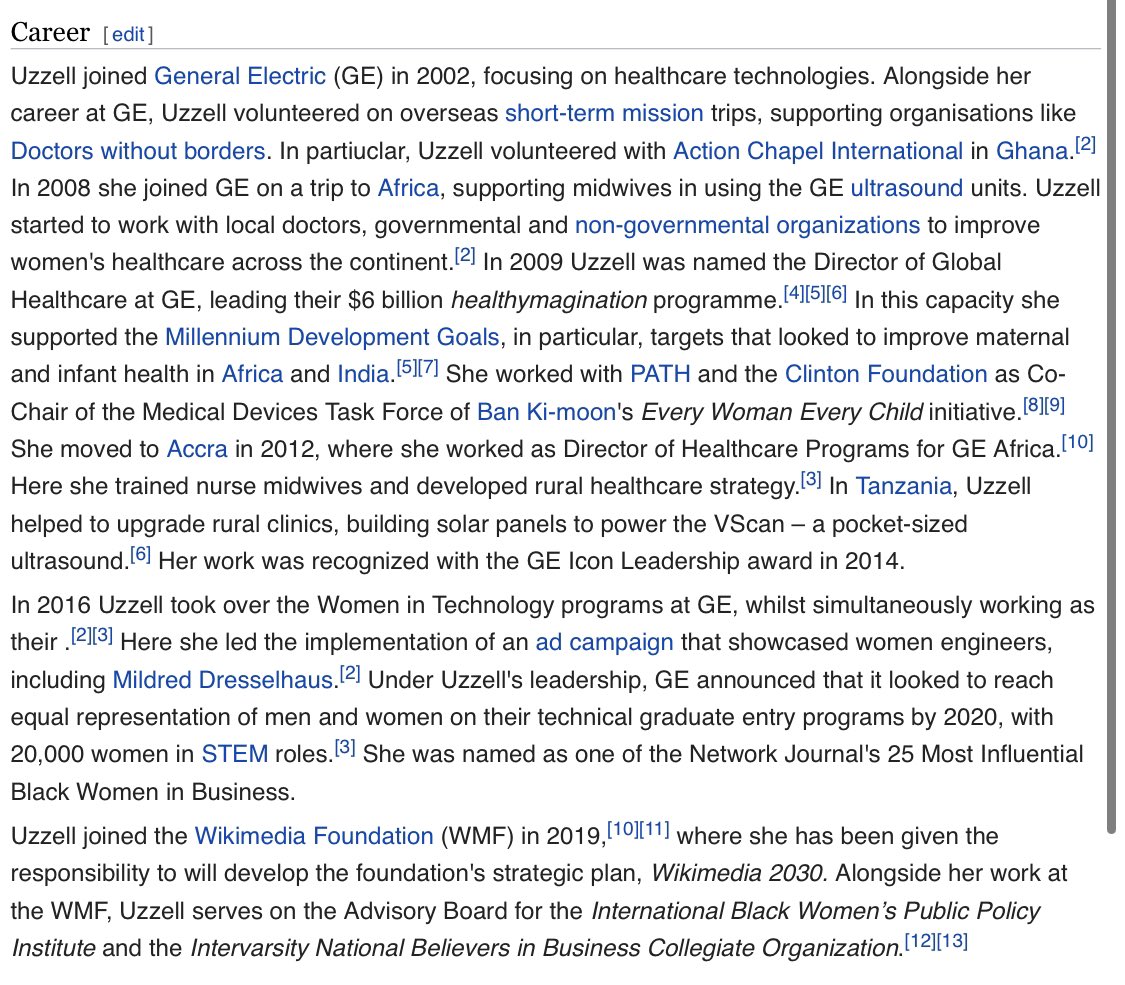Click citation [12] after Collegiate Organization

tap(921, 941)
